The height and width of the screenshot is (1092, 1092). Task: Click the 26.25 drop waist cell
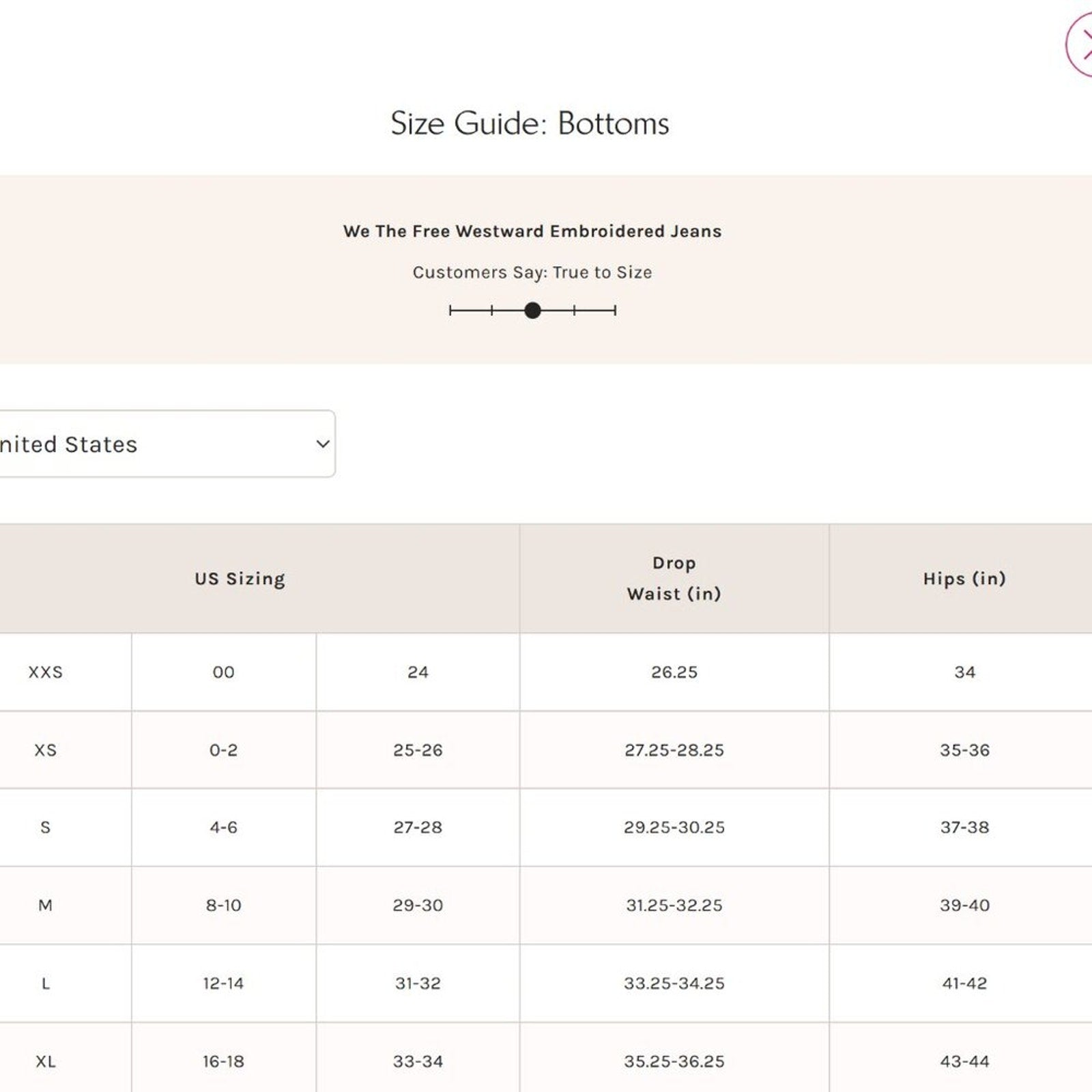click(x=674, y=672)
